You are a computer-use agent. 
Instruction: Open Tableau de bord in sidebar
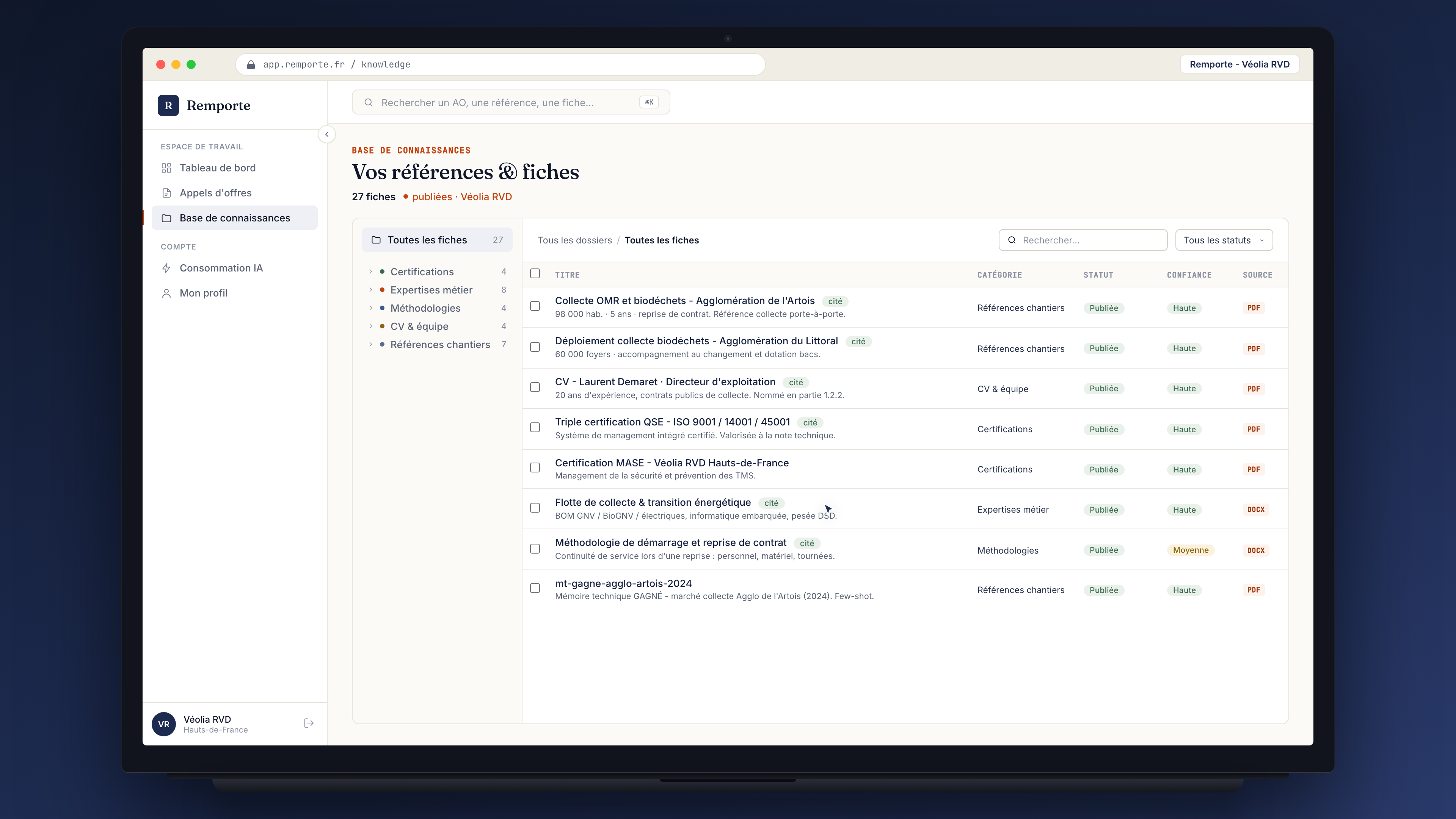pos(235,168)
